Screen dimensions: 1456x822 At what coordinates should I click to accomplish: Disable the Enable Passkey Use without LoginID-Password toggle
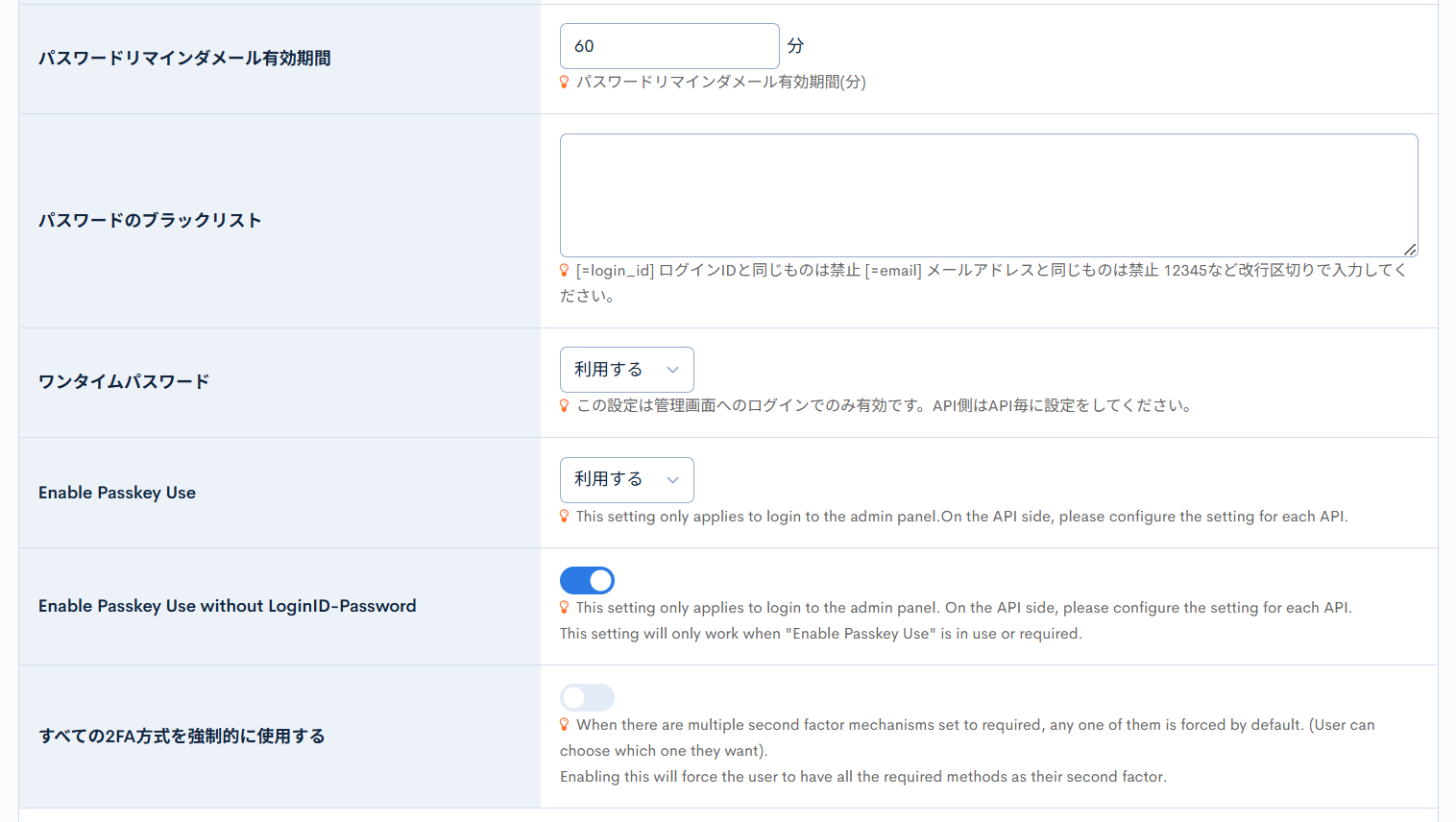click(x=587, y=580)
